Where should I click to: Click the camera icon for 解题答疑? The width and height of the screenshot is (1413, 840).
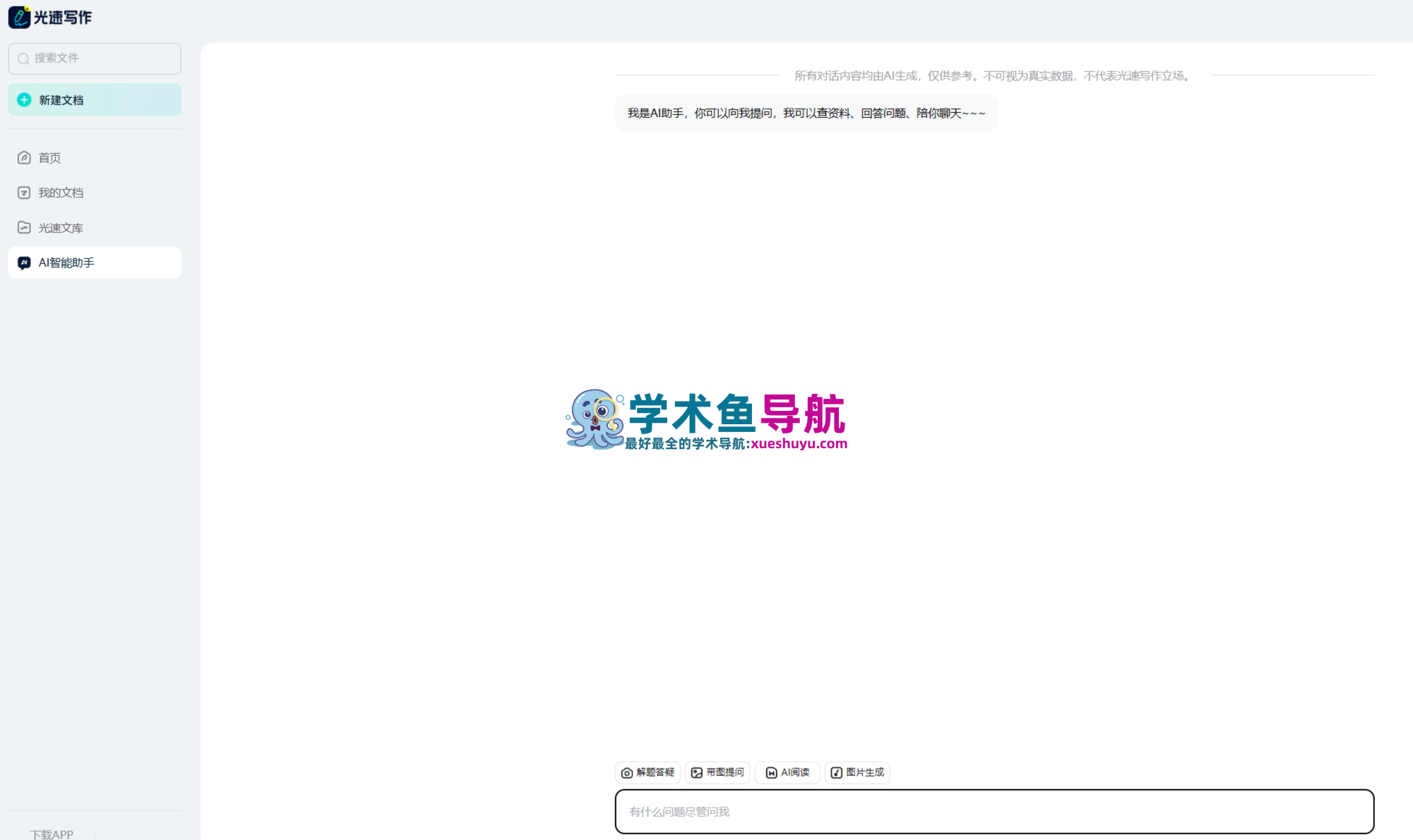pyautogui.click(x=626, y=773)
